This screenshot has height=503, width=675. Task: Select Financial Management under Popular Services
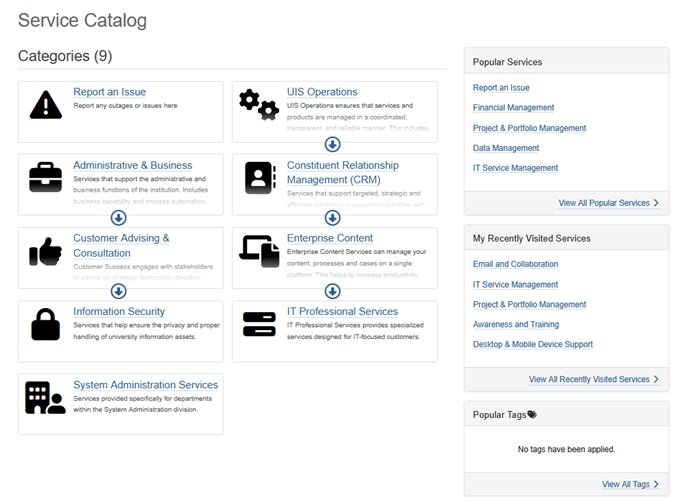pyautogui.click(x=513, y=107)
